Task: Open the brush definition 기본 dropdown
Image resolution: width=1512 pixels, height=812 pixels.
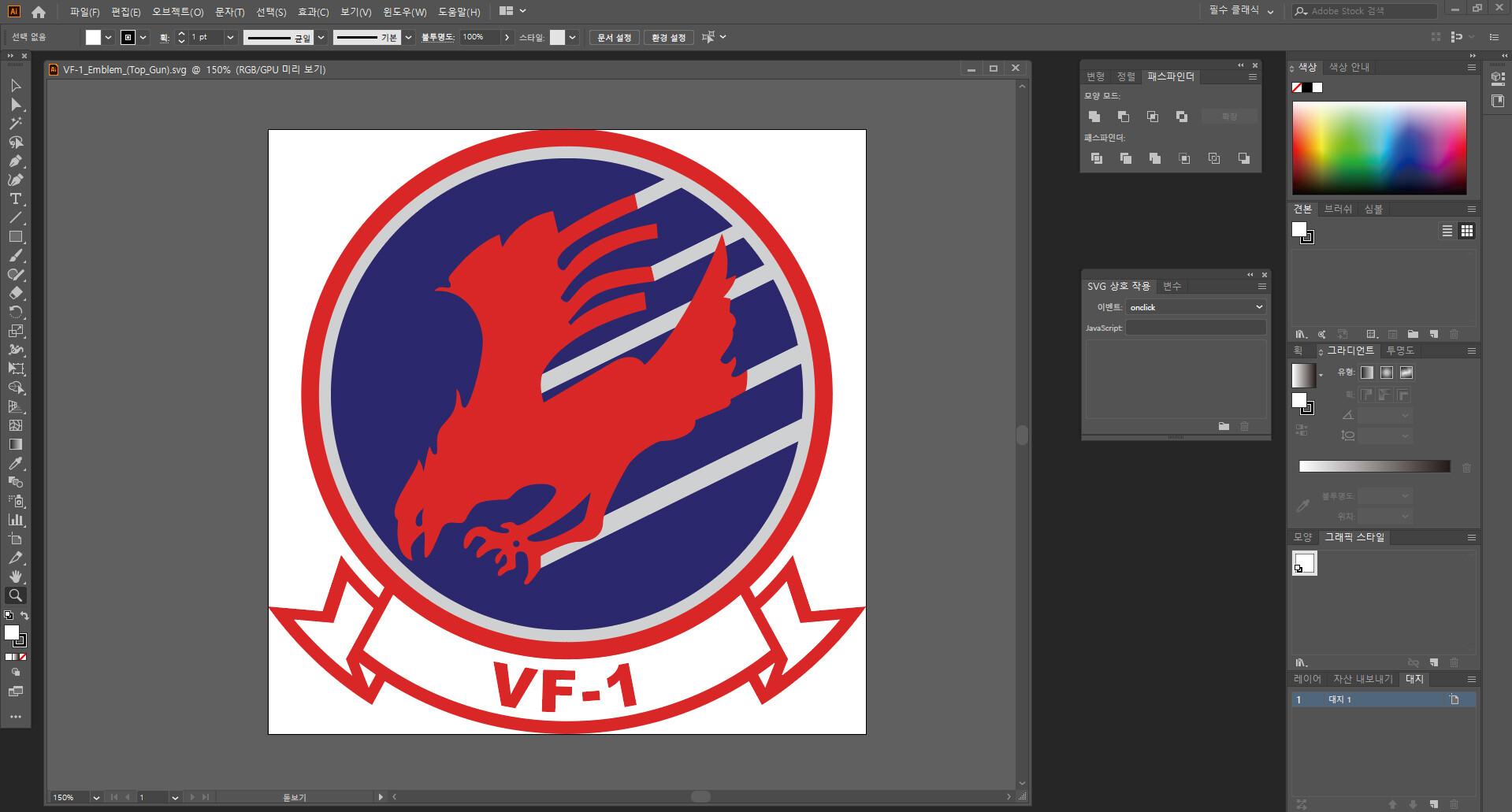Action: click(x=408, y=37)
